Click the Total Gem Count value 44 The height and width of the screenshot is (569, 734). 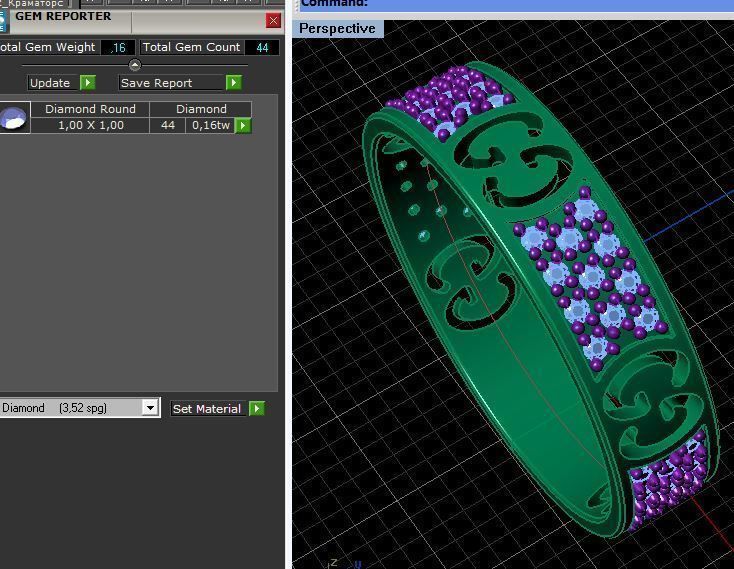[262, 47]
